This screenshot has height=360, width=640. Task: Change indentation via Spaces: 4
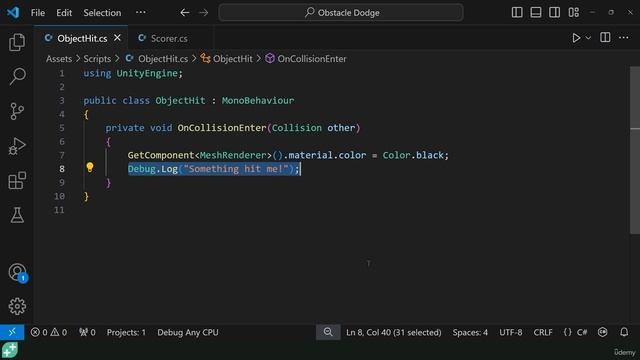pos(470,332)
